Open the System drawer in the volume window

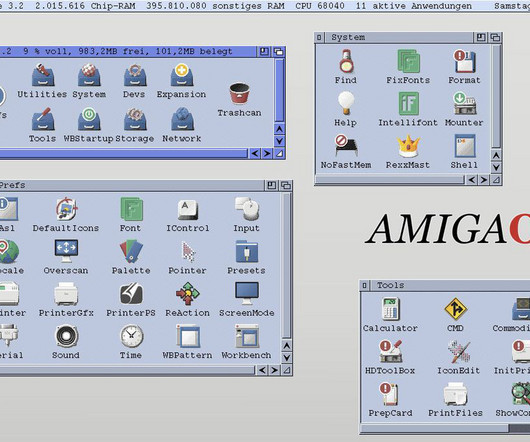pyautogui.click(x=89, y=75)
